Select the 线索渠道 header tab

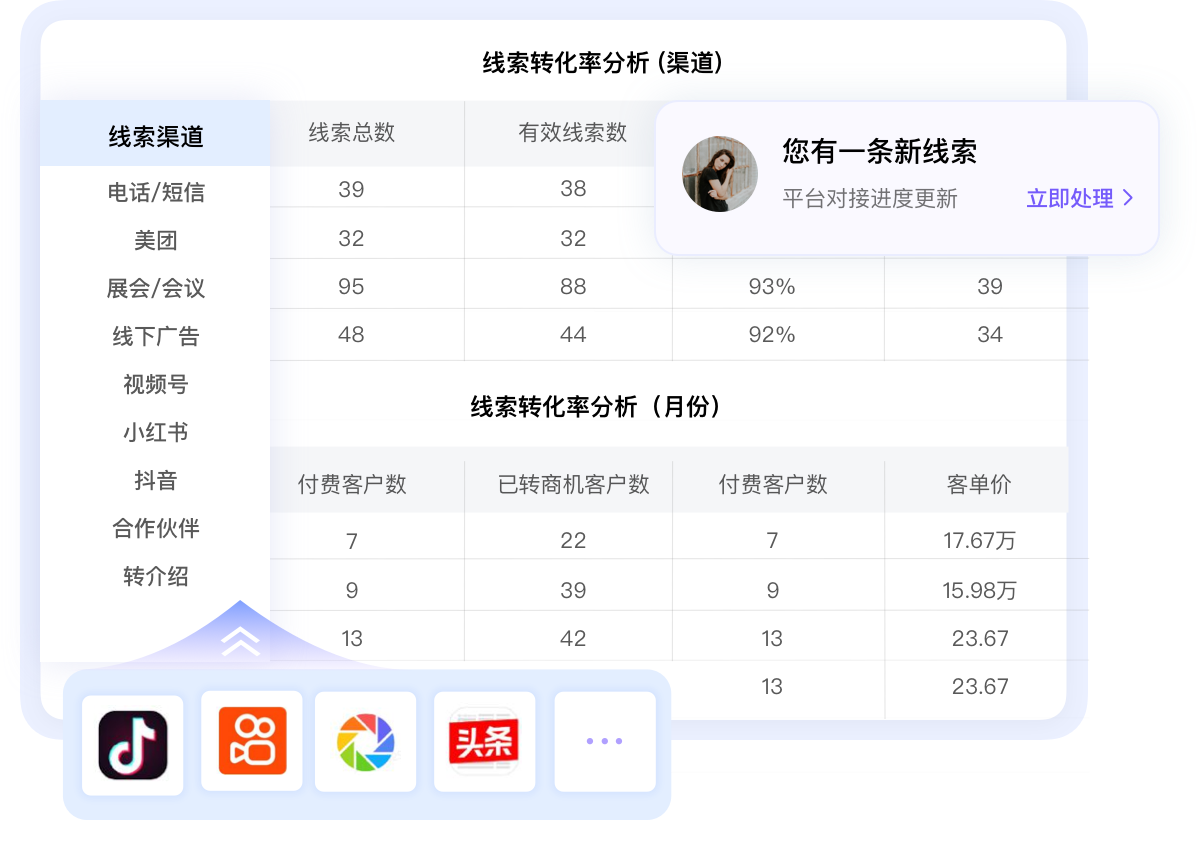pos(155,135)
